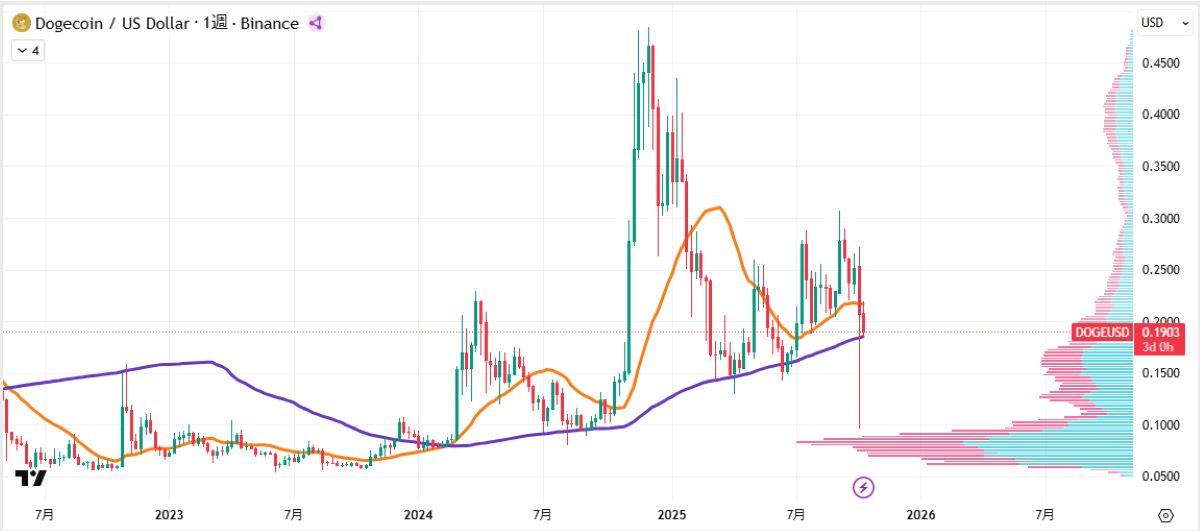
Task: Click the 0.2500 price axis label
Action: coord(1159,270)
